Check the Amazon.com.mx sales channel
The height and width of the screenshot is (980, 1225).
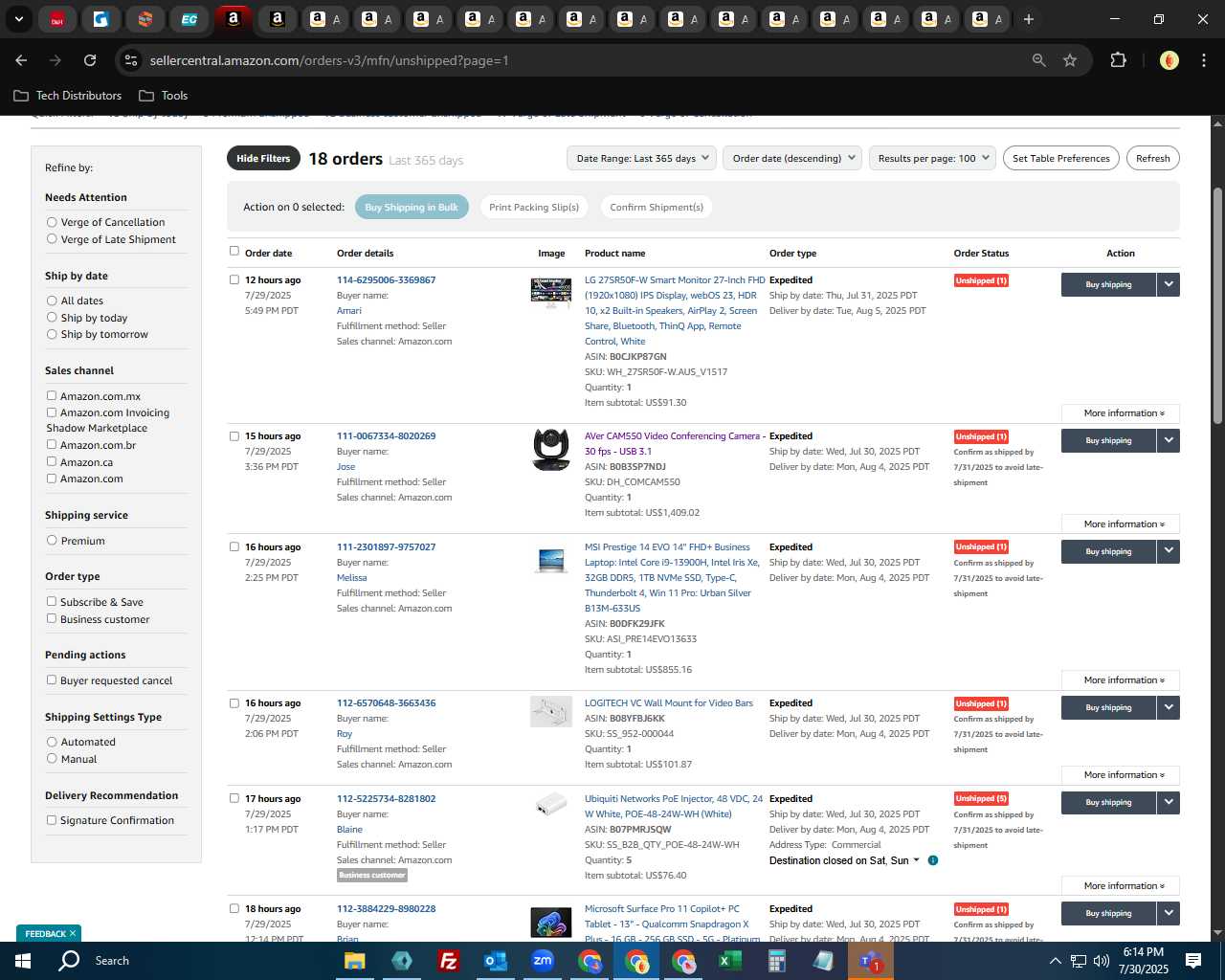tap(52, 395)
